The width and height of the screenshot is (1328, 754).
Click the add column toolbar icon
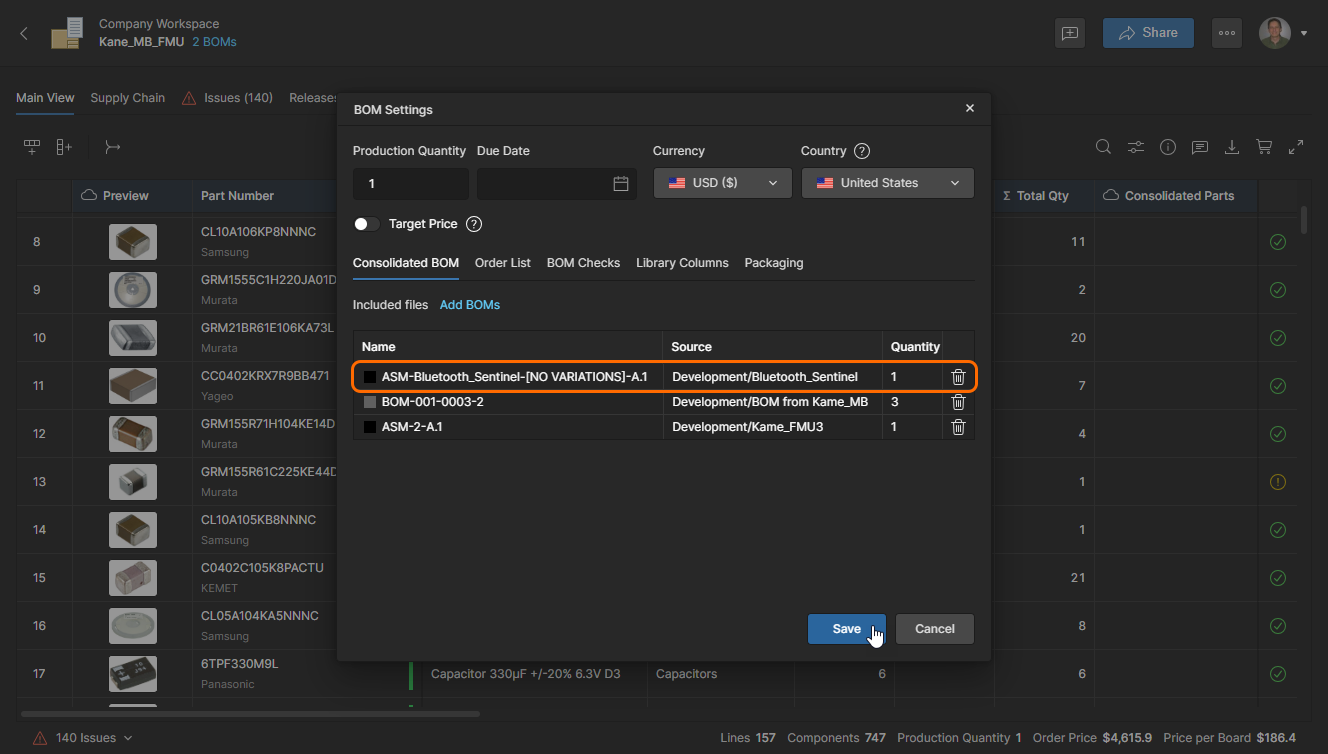[64, 147]
